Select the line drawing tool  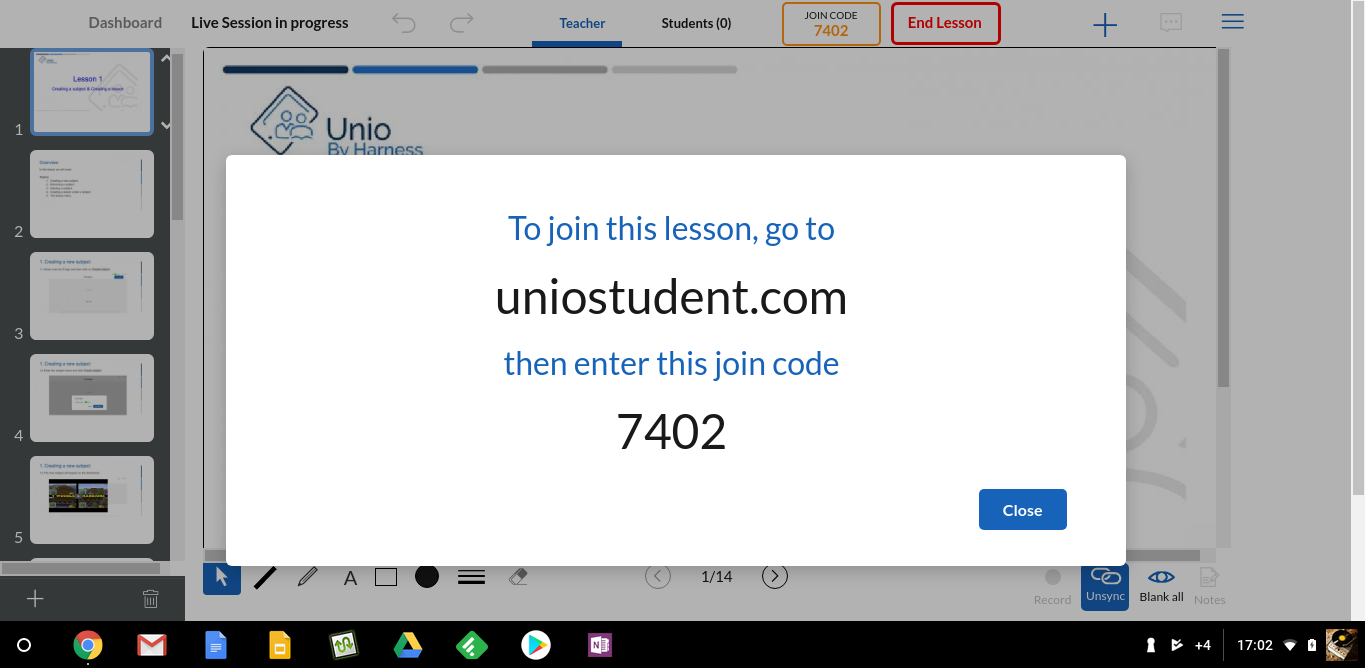(x=265, y=577)
